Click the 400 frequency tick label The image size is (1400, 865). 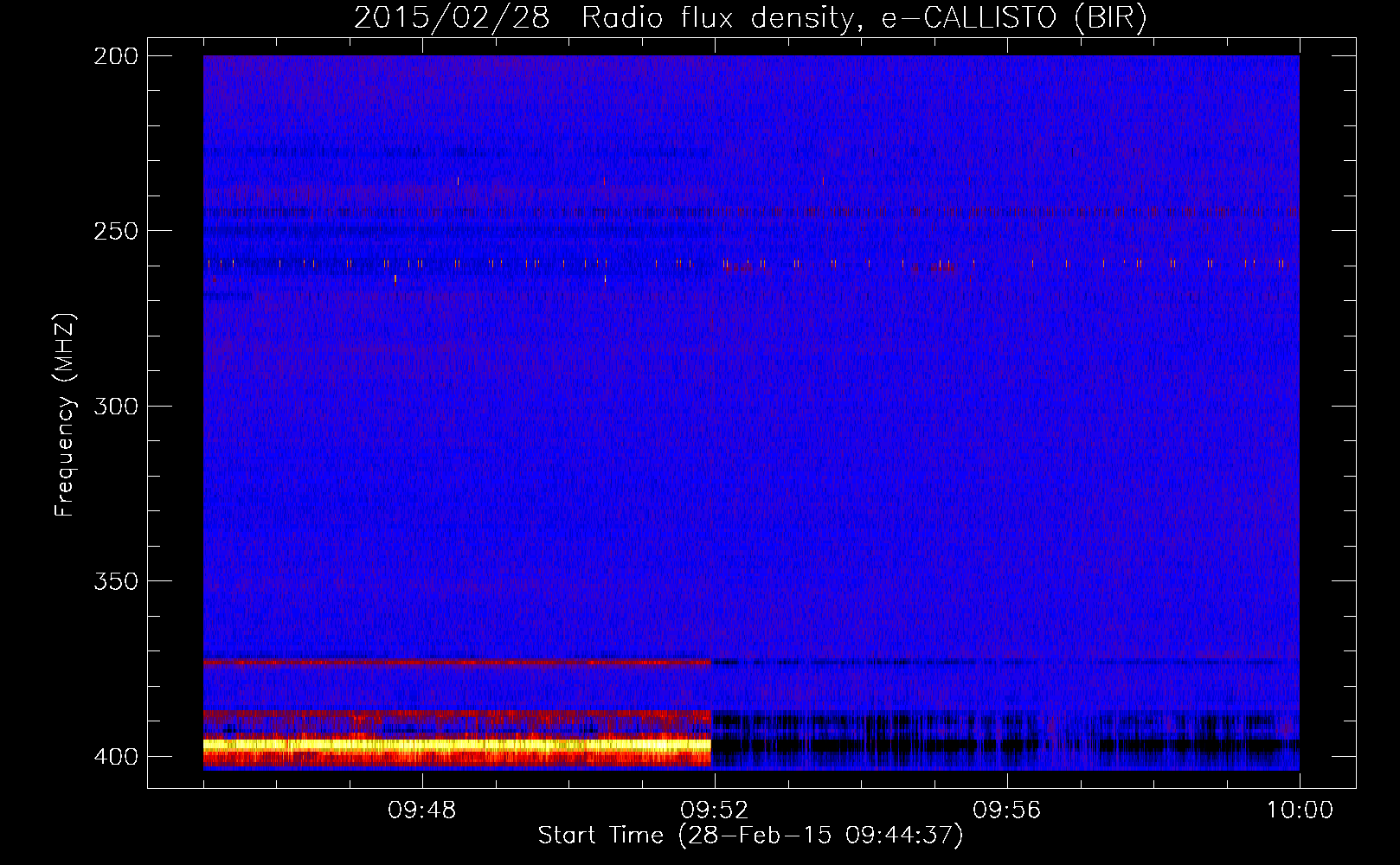[x=116, y=756]
